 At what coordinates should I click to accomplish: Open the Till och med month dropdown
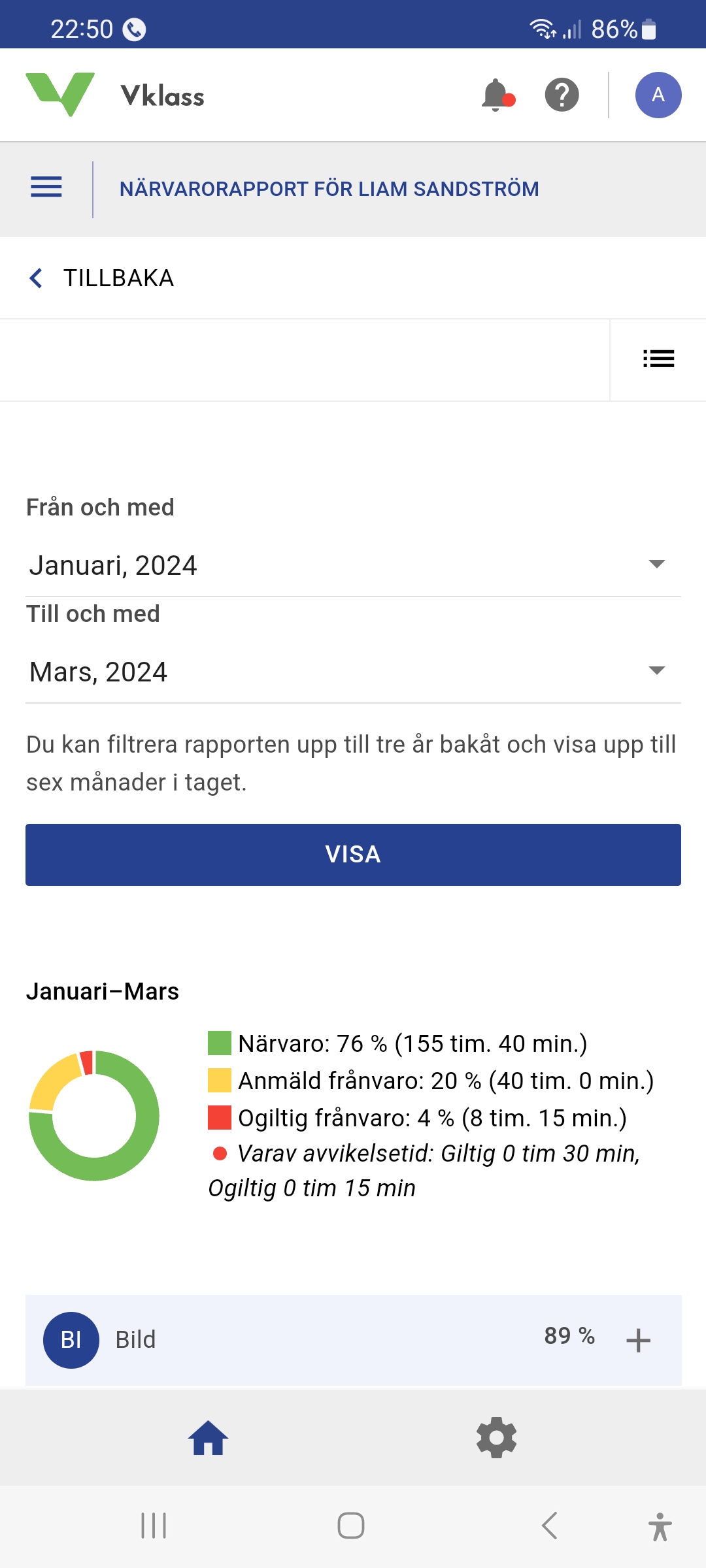point(353,672)
